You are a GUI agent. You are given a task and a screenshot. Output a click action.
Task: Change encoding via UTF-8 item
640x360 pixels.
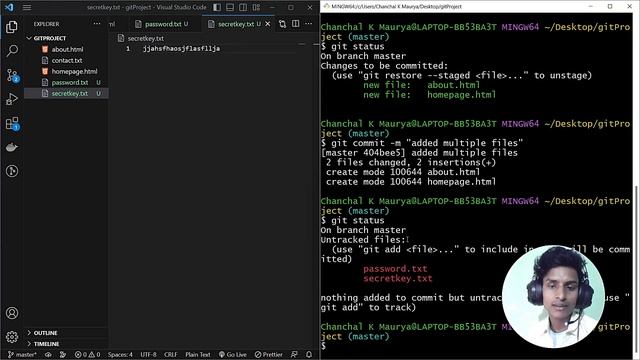pos(149,355)
